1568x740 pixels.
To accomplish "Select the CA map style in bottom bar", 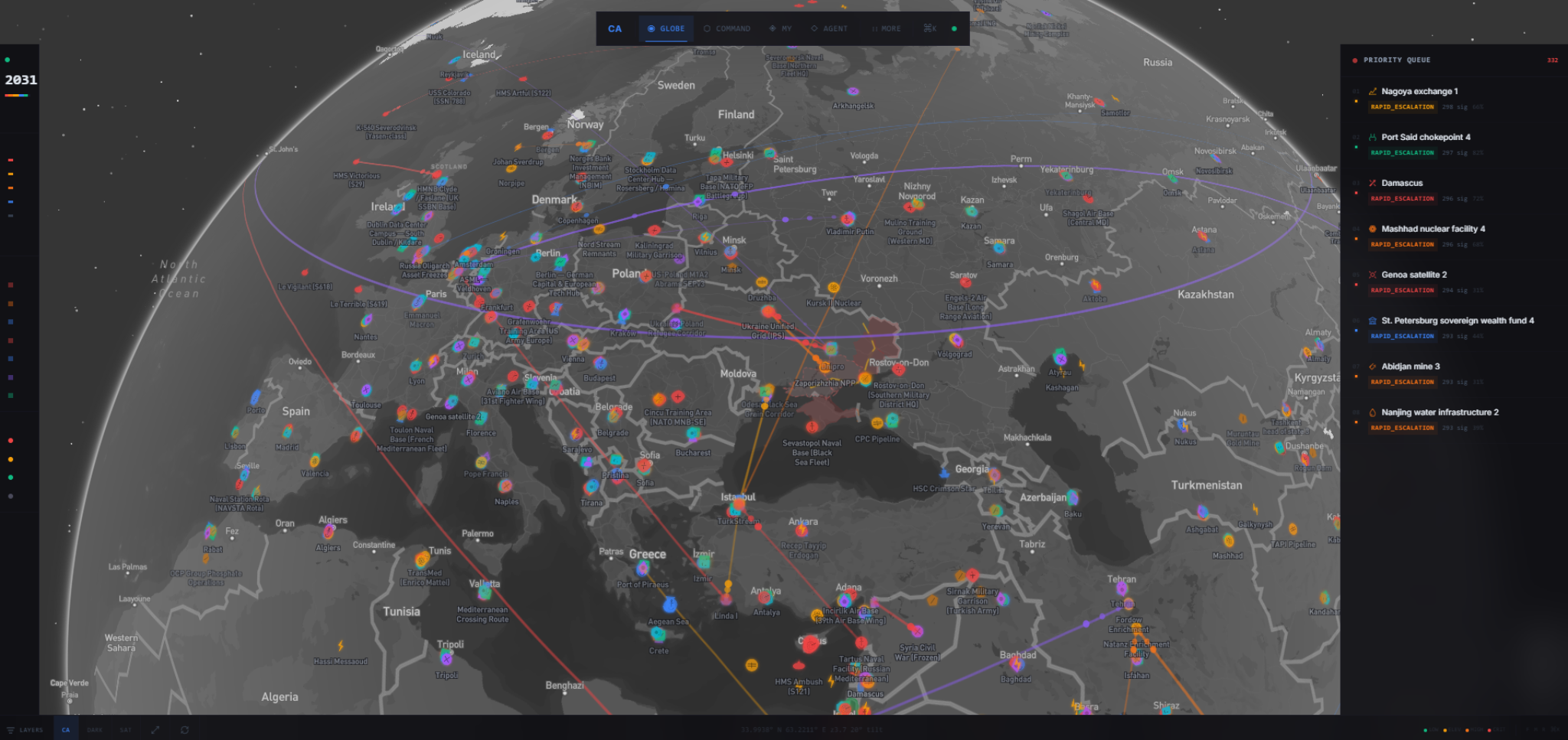I will click(x=66, y=730).
